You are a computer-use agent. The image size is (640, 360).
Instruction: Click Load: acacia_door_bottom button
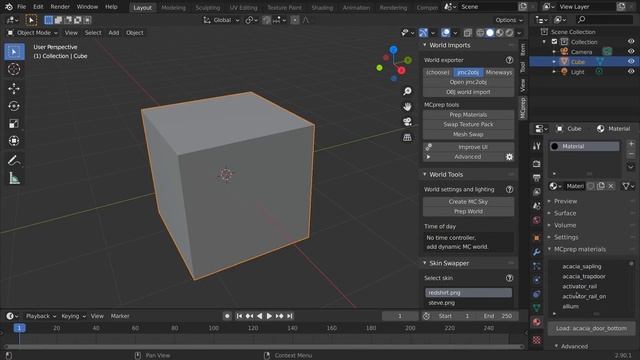(x=591, y=328)
